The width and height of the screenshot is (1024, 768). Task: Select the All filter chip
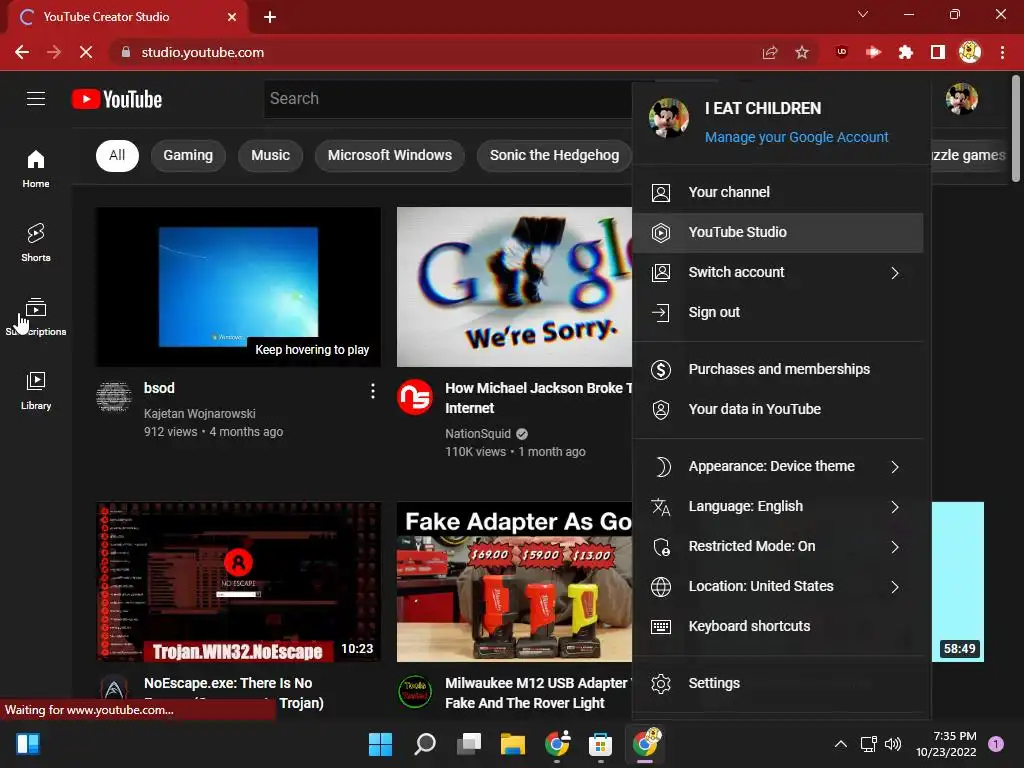118,155
